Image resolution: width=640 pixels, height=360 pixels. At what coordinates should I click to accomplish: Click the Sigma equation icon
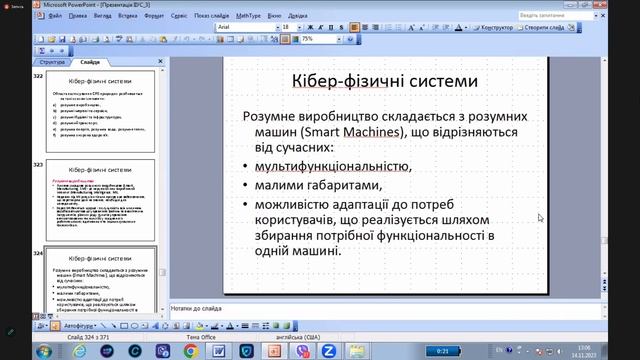point(42,51)
